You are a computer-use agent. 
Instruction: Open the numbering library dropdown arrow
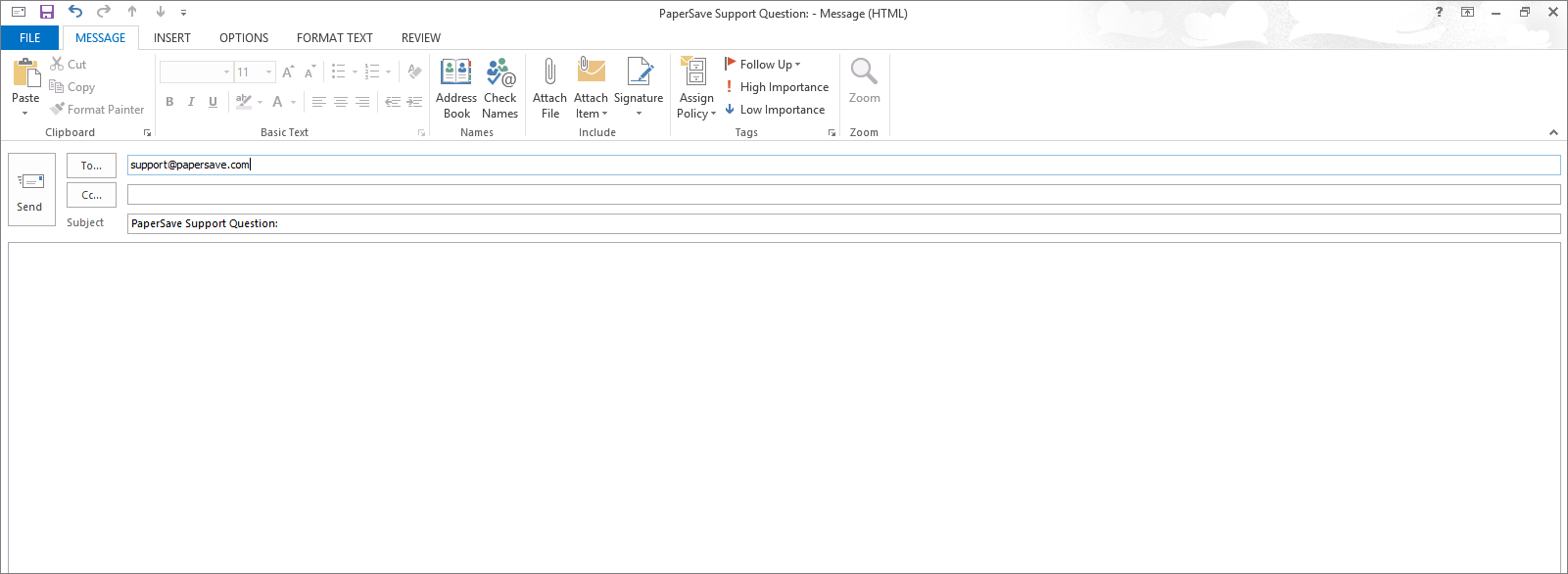click(x=388, y=72)
